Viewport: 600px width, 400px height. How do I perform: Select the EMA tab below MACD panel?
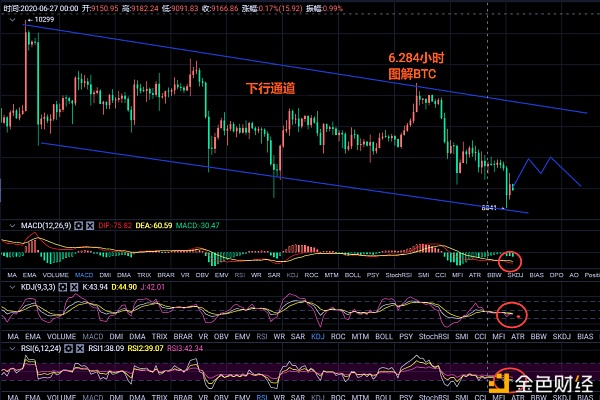pos(33,273)
